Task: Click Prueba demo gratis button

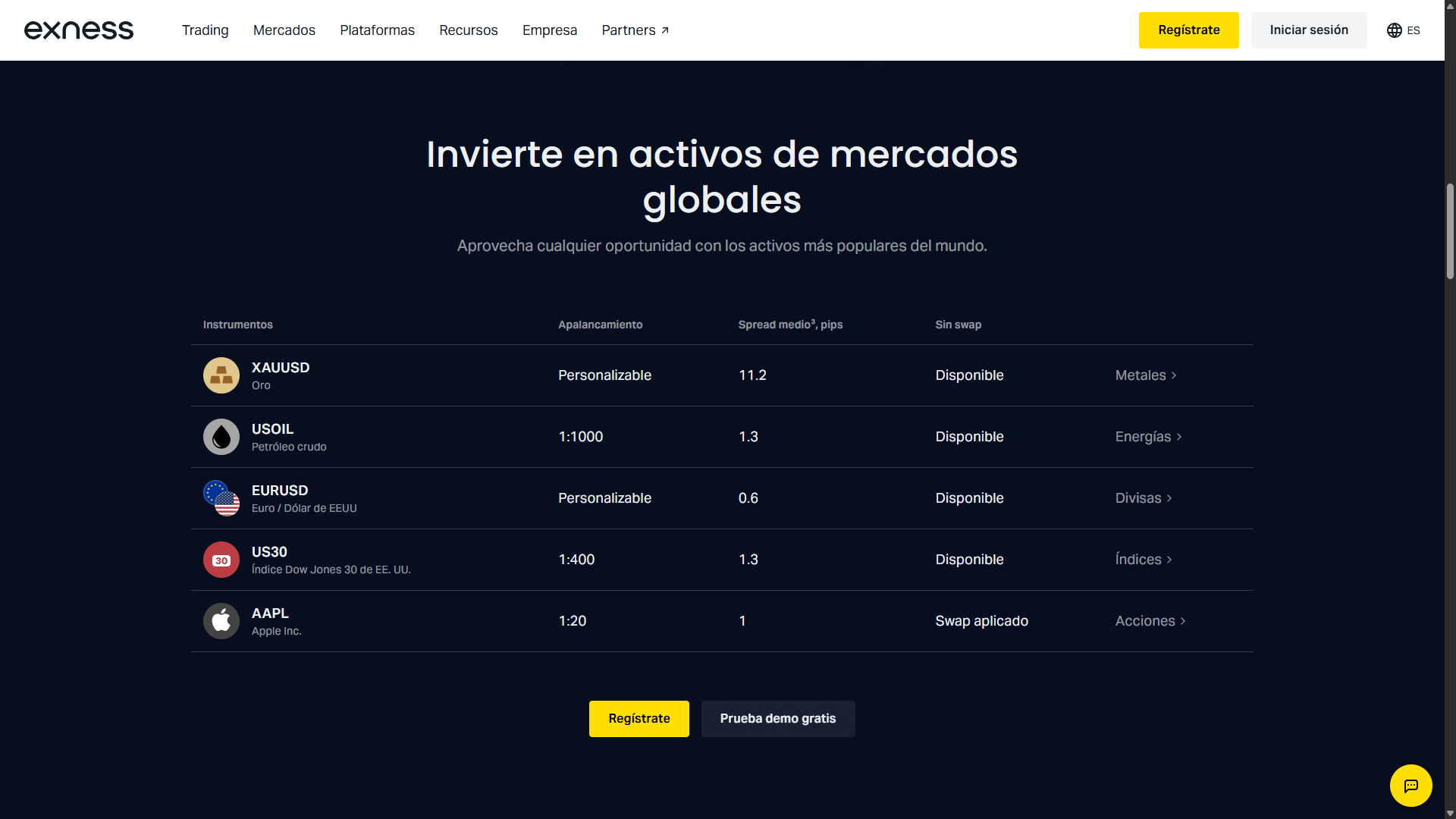Action: pyautogui.click(x=778, y=719)
